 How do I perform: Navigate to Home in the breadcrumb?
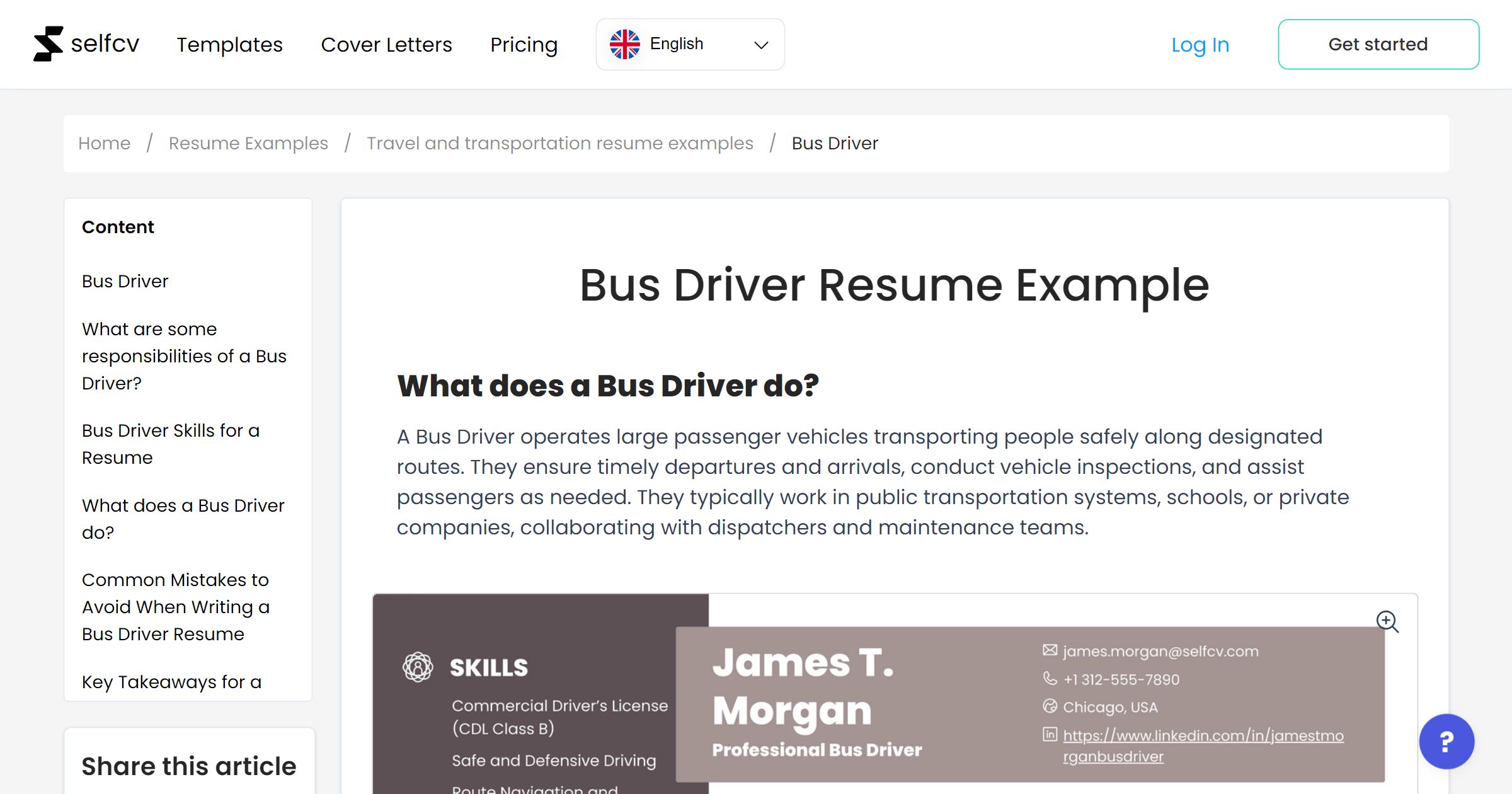[x=105, y=143]
